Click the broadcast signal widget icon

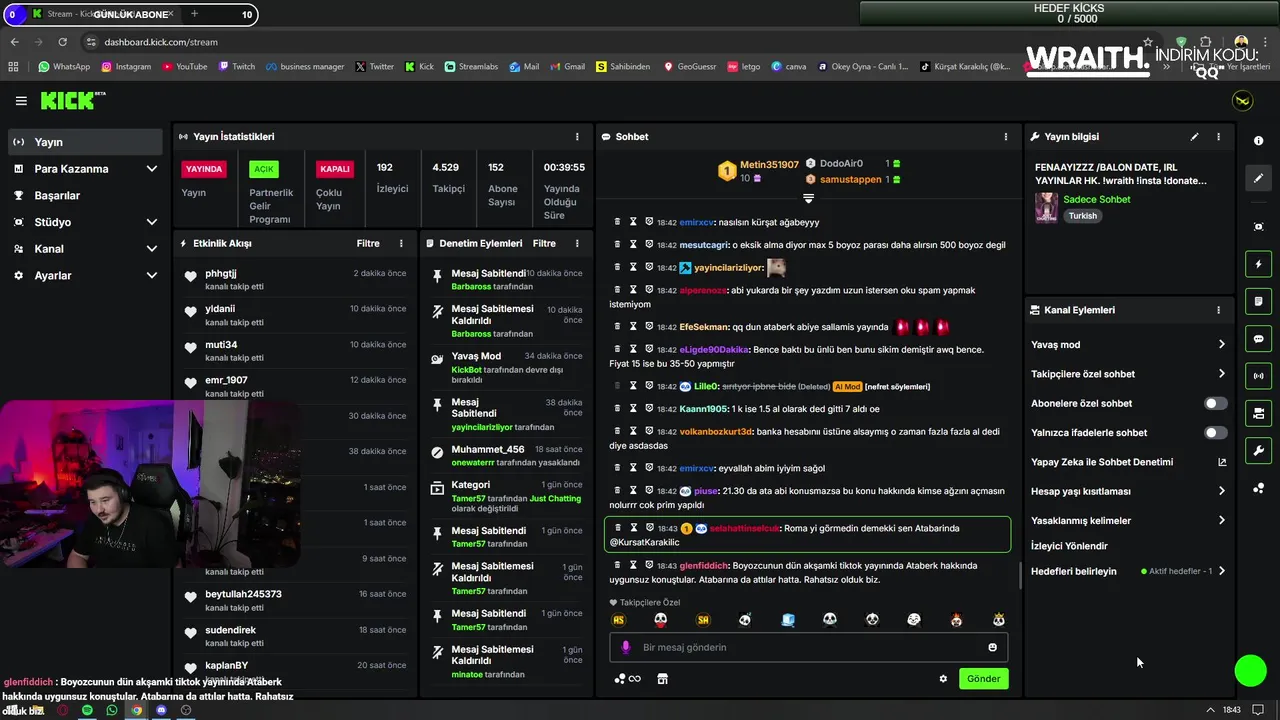(1258, 376)
